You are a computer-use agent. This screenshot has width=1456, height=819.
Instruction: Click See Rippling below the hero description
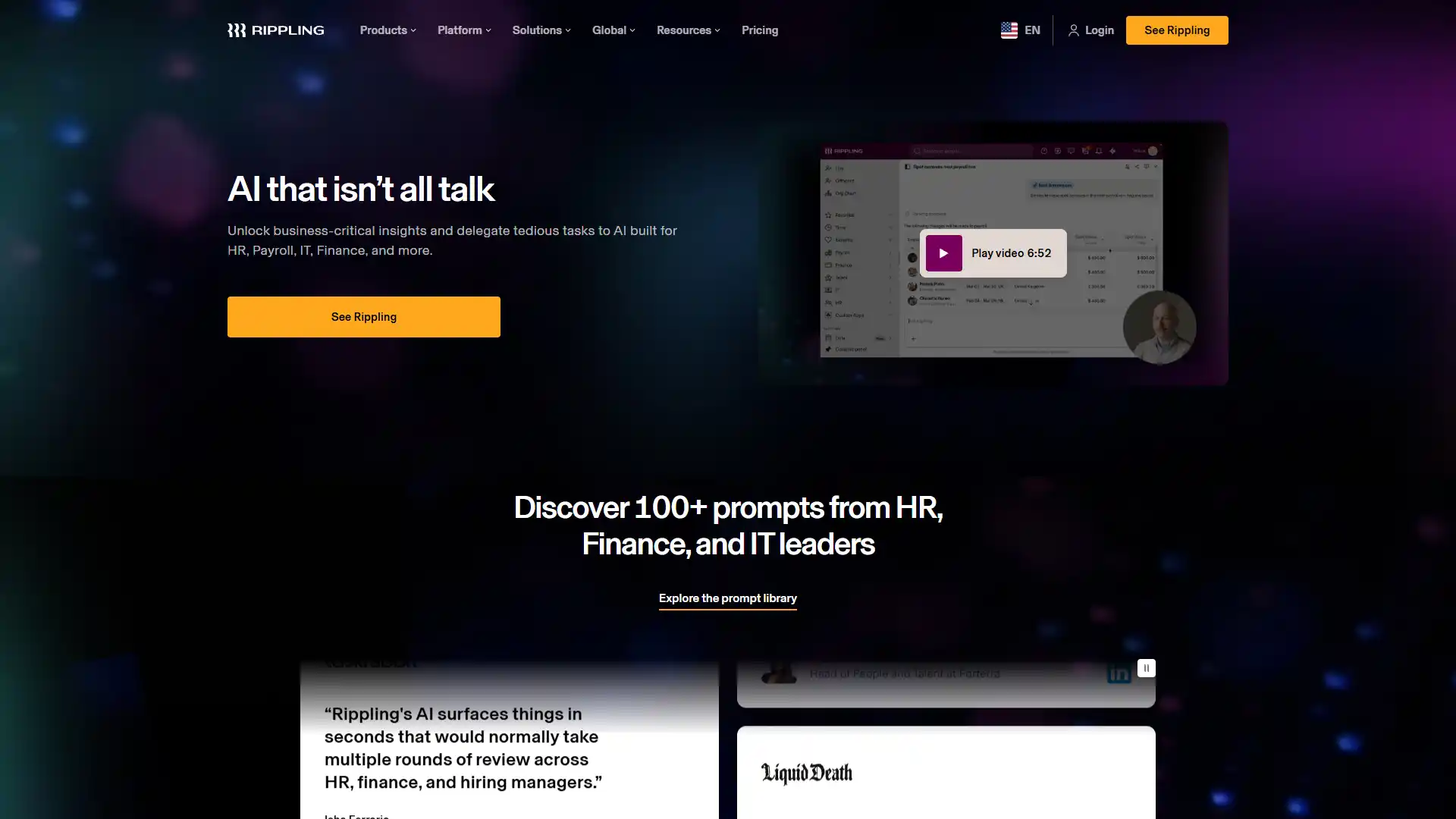pos(364,317)
